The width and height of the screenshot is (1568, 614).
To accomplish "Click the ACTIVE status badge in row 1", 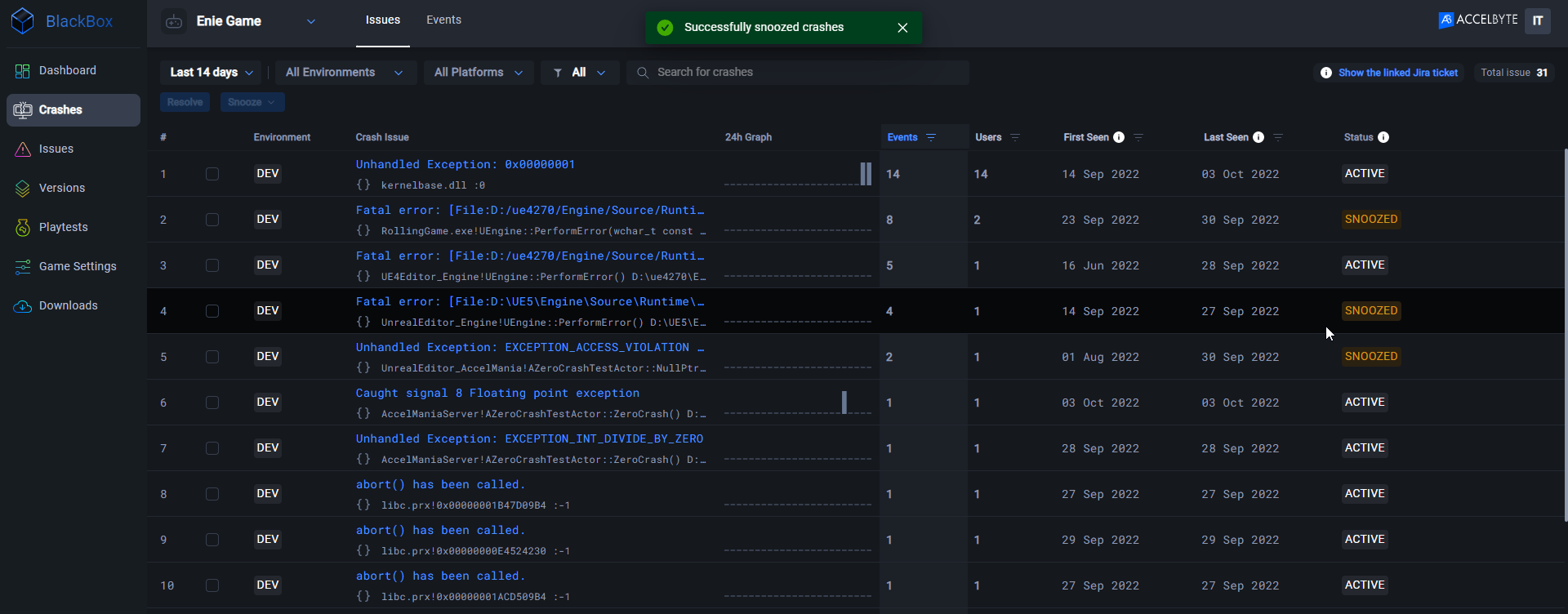I will [x=1365, y=174].
